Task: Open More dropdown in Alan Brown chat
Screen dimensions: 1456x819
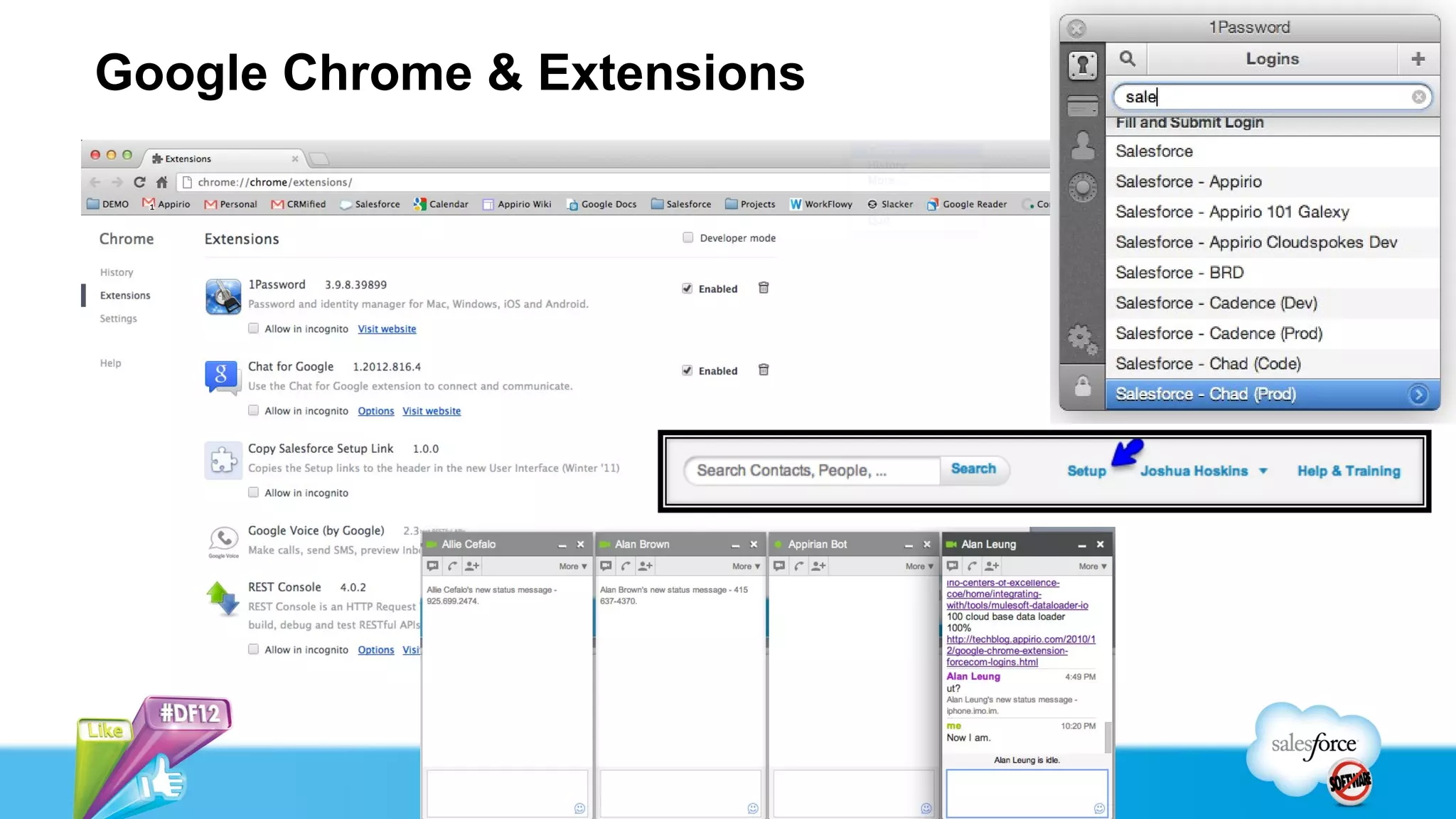Action: pyautogui.click(x=746, y=567)
